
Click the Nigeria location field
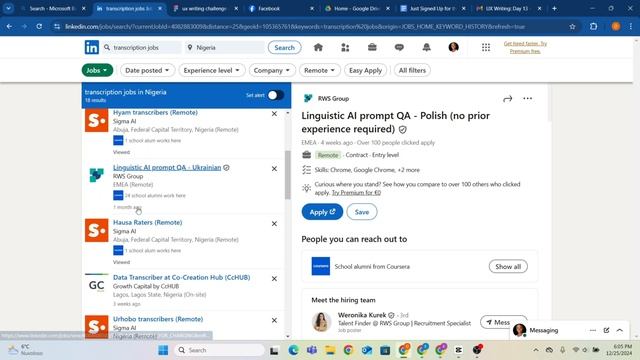[x=224, y=47]
